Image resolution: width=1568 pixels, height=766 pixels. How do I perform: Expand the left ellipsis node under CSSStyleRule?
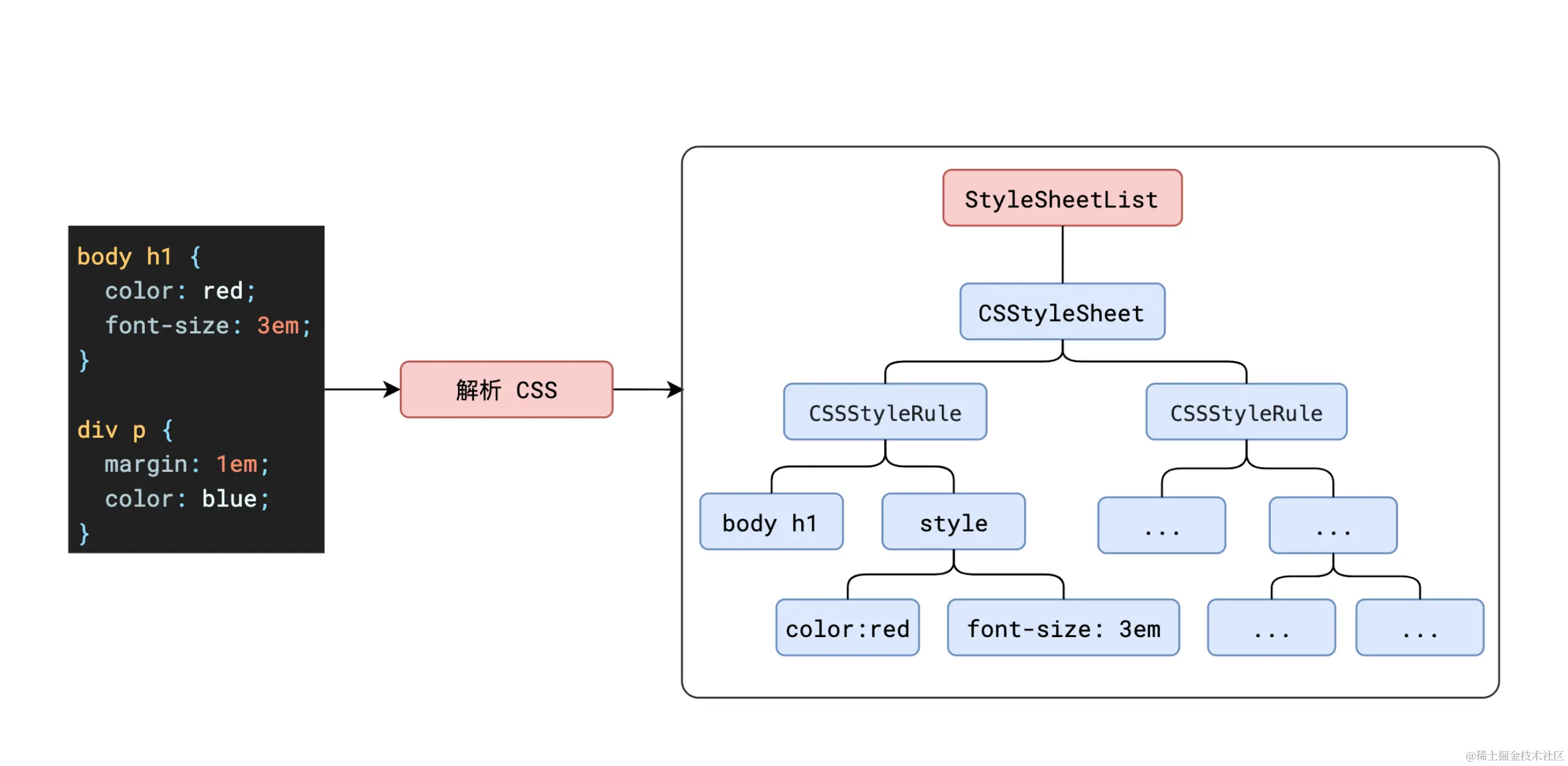coord(1160,525)
